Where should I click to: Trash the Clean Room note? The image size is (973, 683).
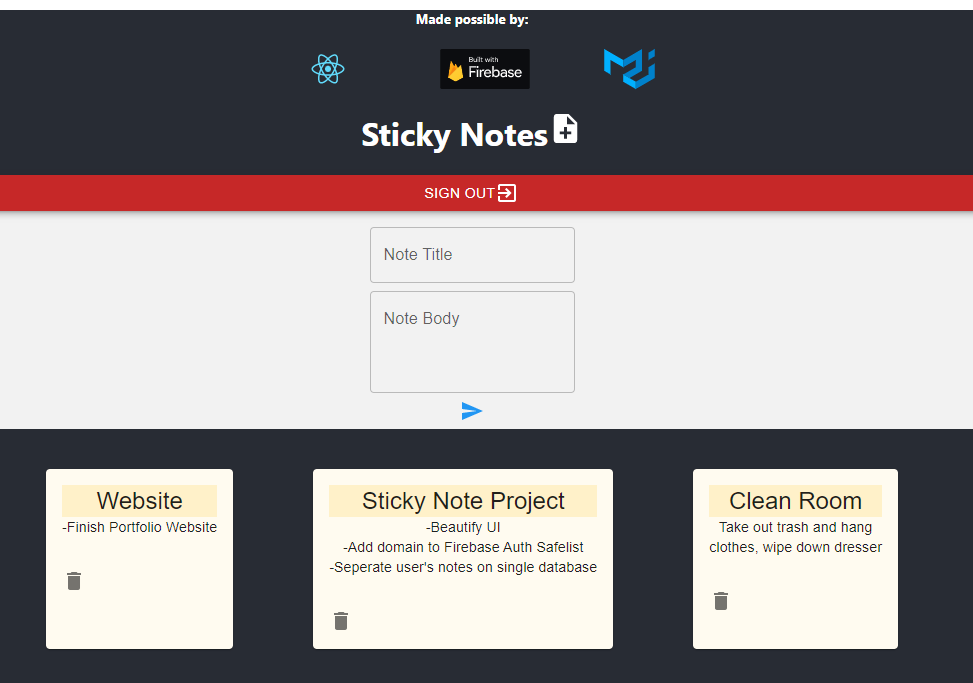tap(720, 600)
